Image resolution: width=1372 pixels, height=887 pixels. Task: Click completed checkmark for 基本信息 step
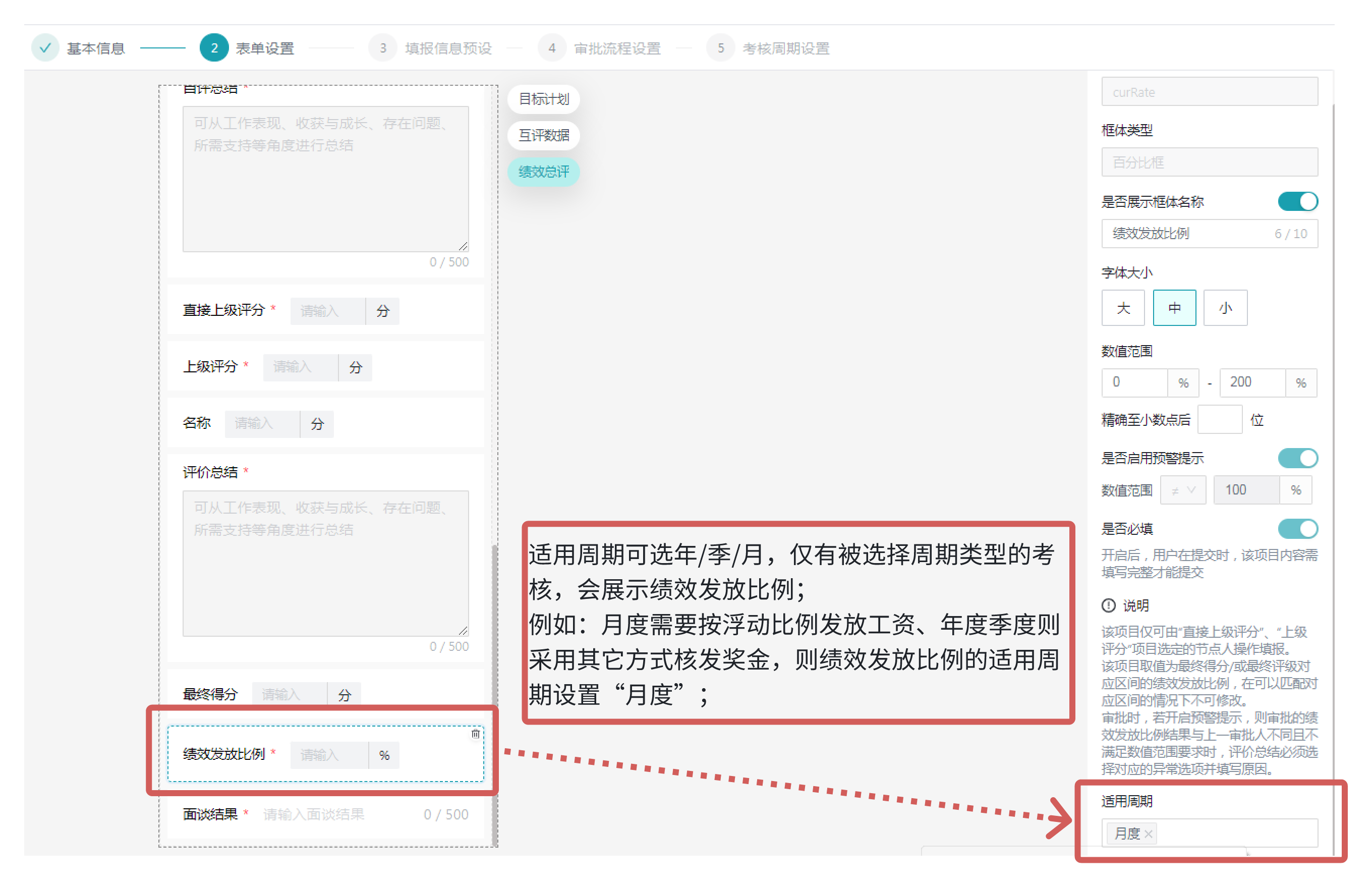[x=45, y=48]
